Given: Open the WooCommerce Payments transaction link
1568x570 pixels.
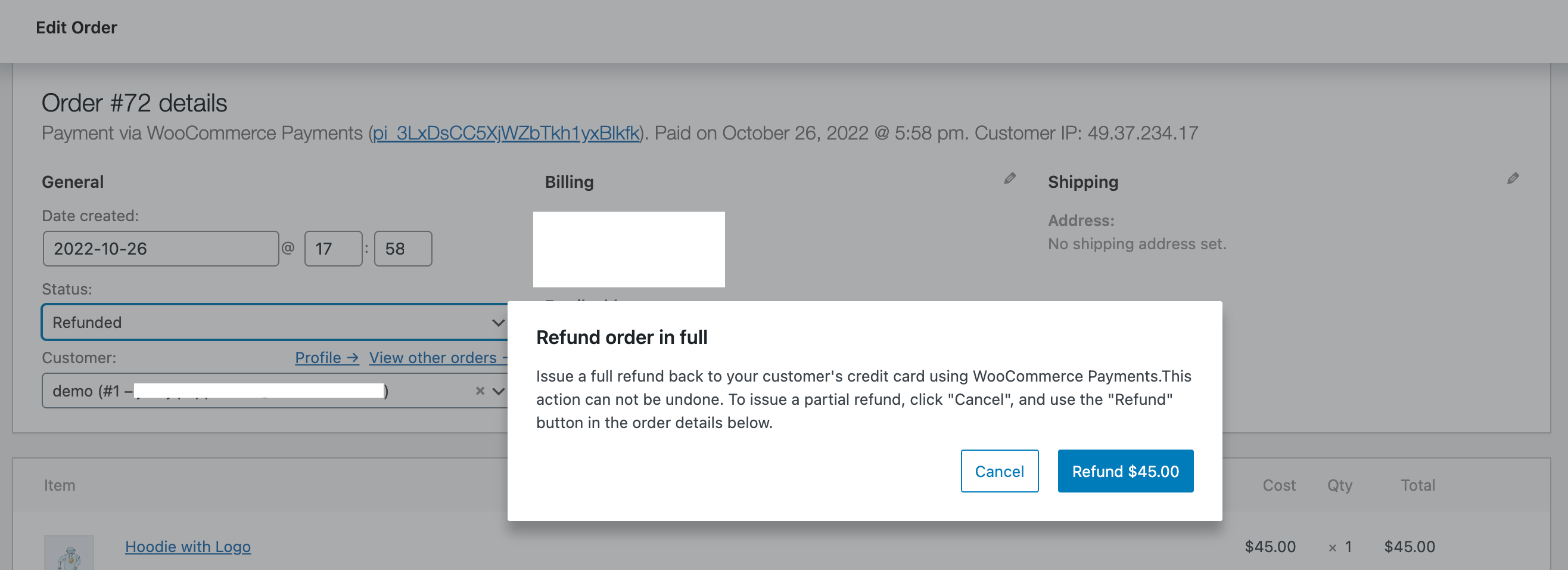Looking at the screenshot, I should 506,133.
